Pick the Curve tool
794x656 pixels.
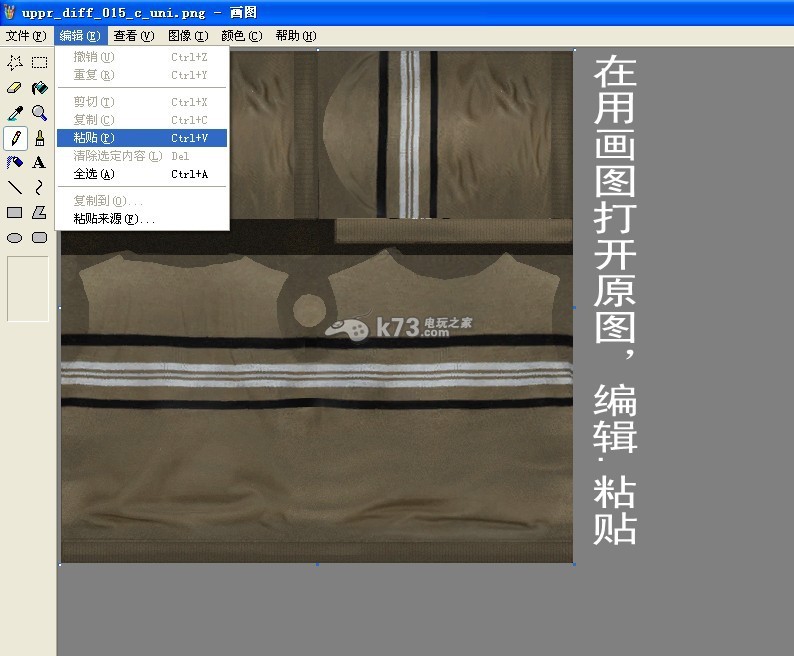(x=39, y=187)
